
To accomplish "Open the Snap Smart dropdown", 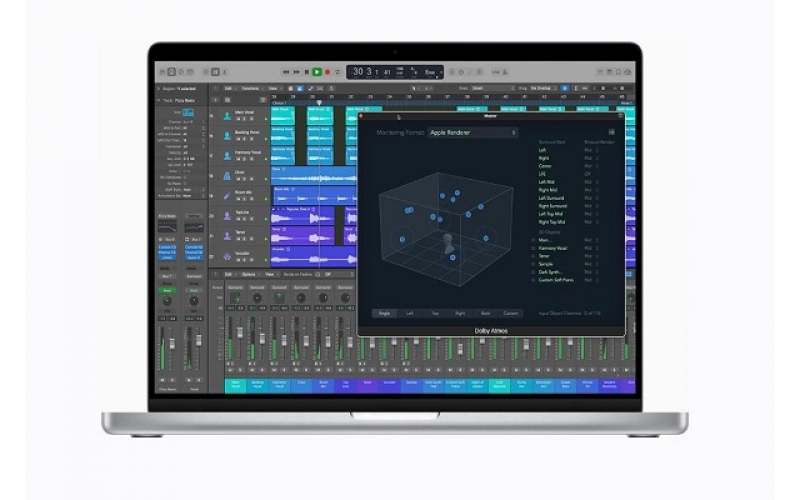I will tap(493, 88).
